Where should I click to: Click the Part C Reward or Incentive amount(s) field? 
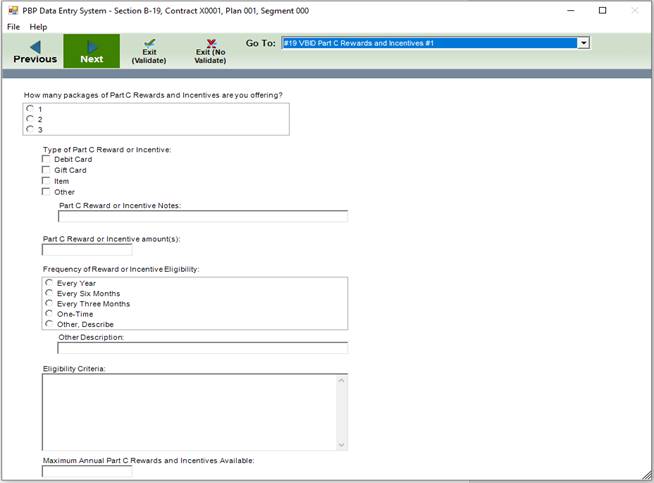click(87, 249)
